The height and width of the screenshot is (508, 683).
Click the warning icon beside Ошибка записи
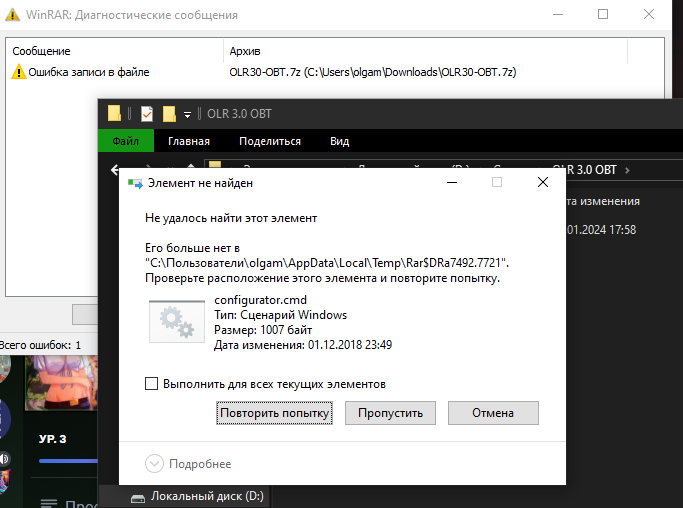click(x=18, y=71)
